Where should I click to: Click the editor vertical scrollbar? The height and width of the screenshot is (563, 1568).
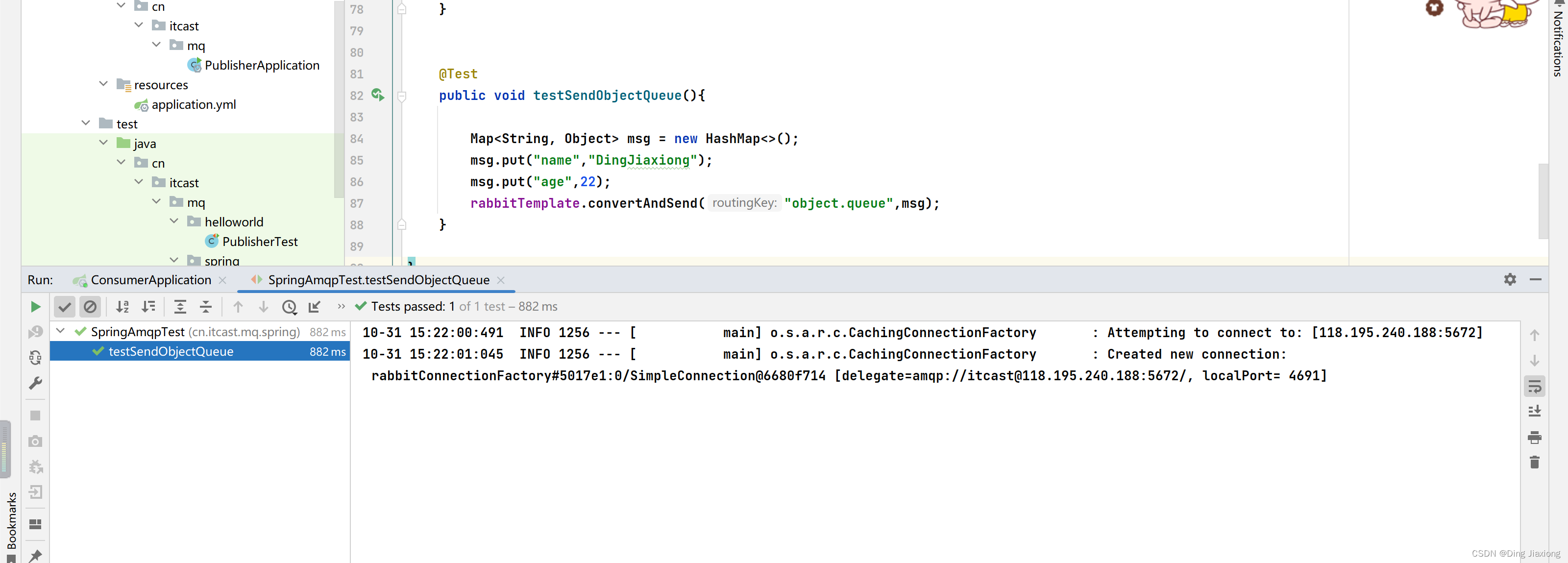[x=1543, y=201]
